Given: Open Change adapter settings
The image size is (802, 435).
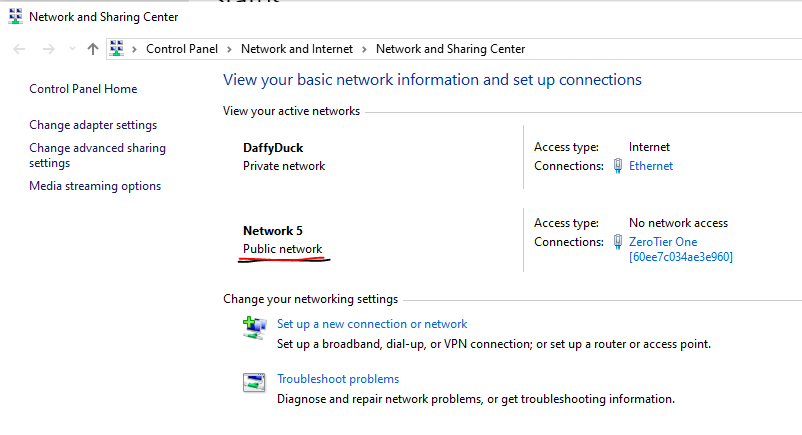Looking at the screenshot, I should [93, 125].
